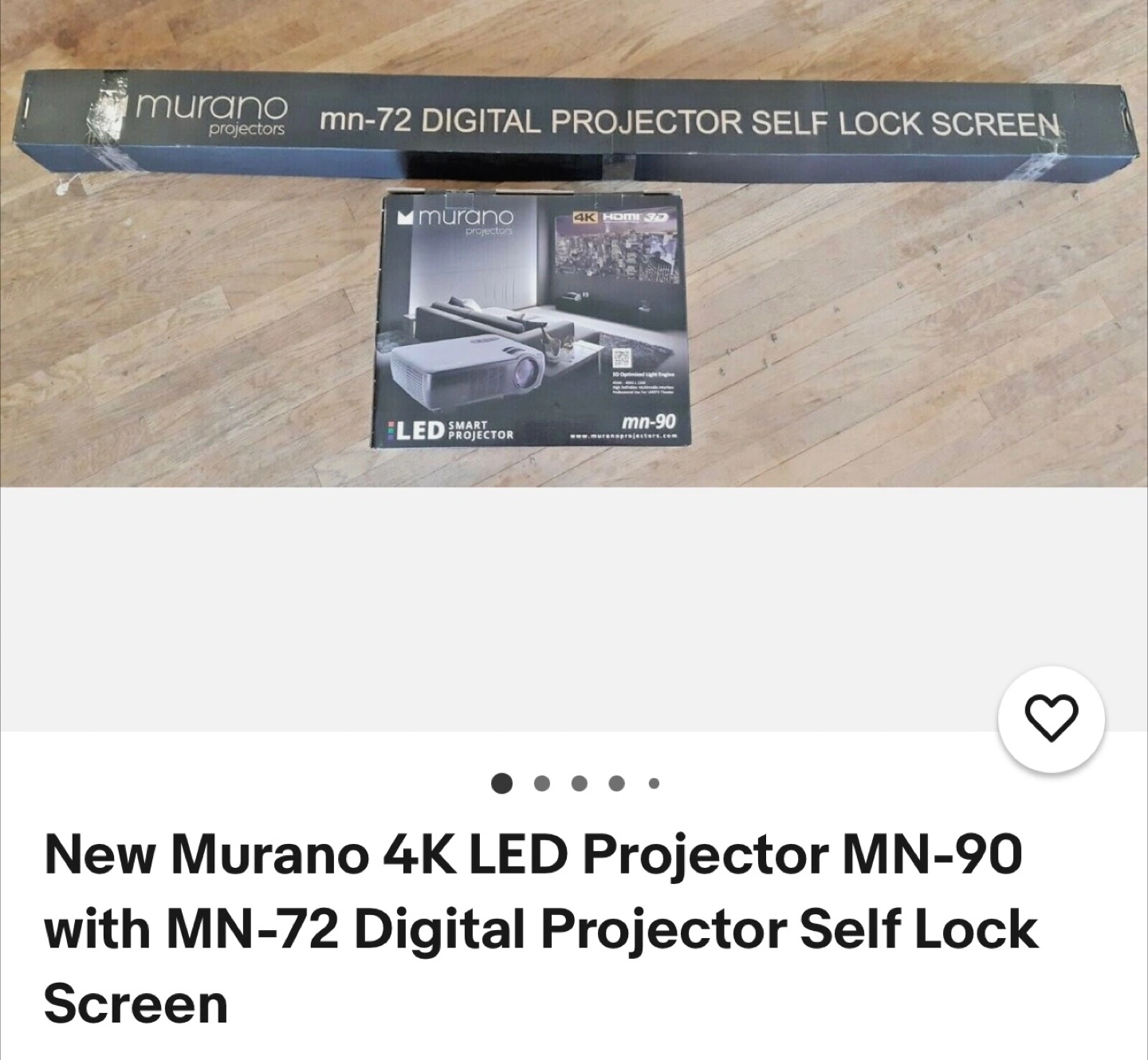Click the Digital Projector Self Lock Screen text

point(740,122)
